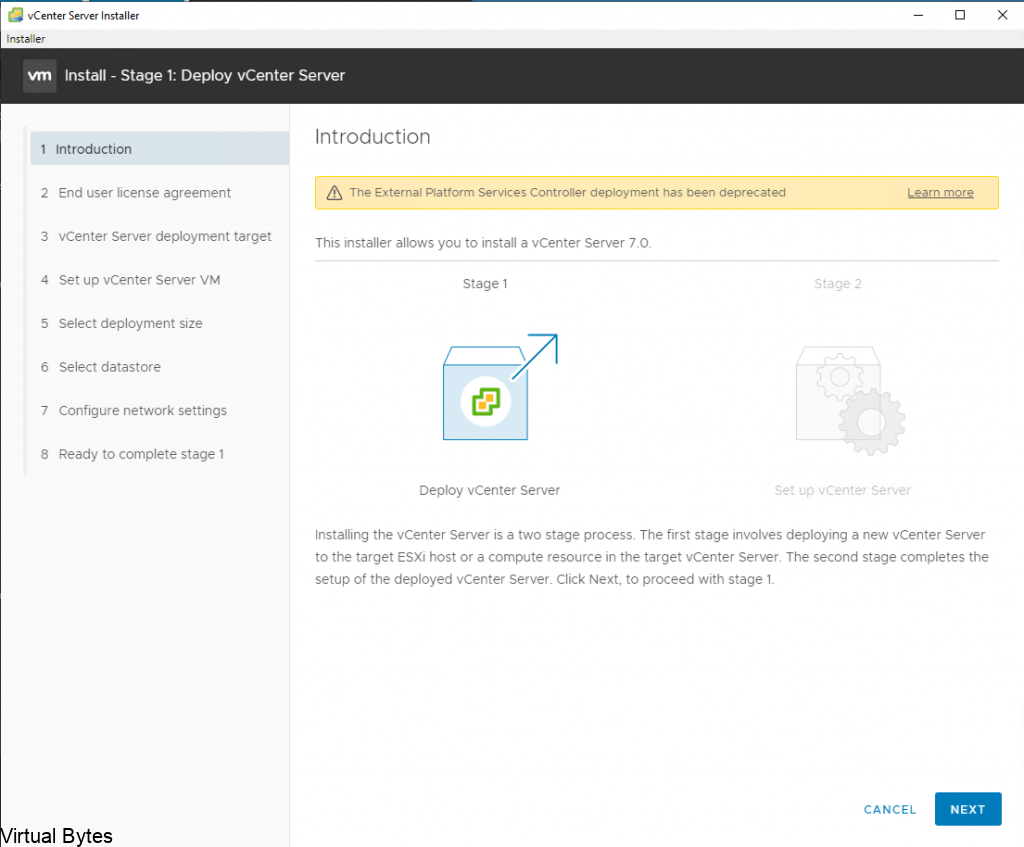Close the vCenter Server Installer window
The width and height of the screenshot is (1024, 847).
(1002, 15)
